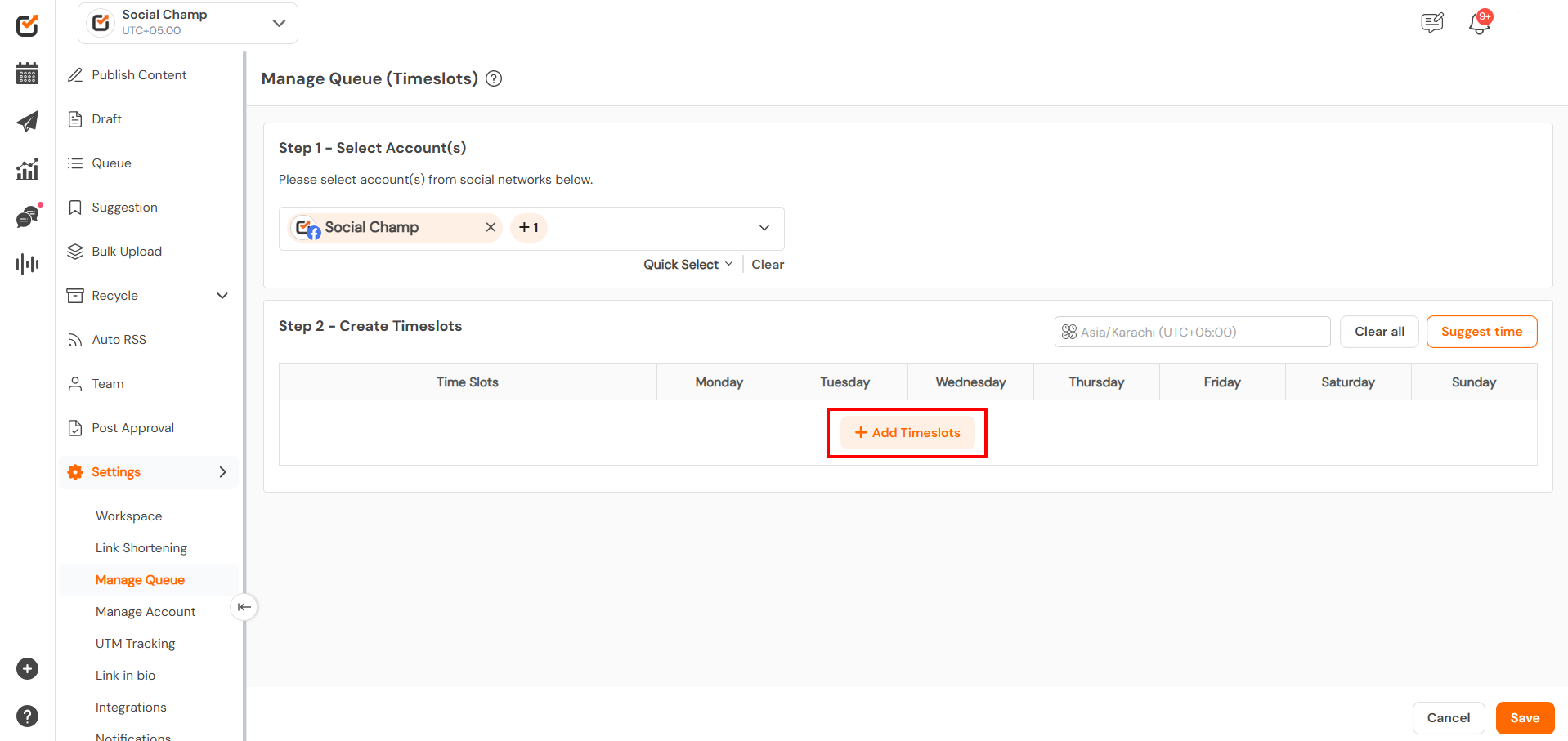
Task: Expand the Settings chevron arrow
Action: (x=222, y=472)
